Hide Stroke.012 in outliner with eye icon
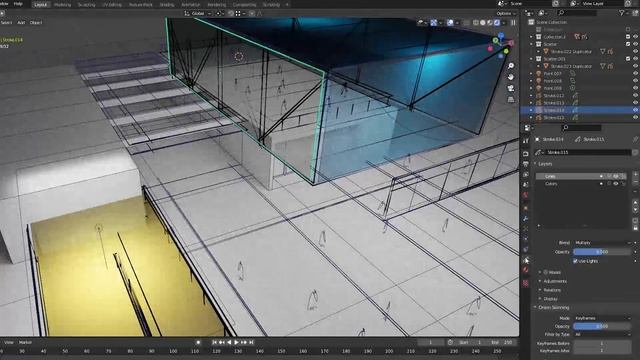640x360 pixels. (x=635, y=96)
